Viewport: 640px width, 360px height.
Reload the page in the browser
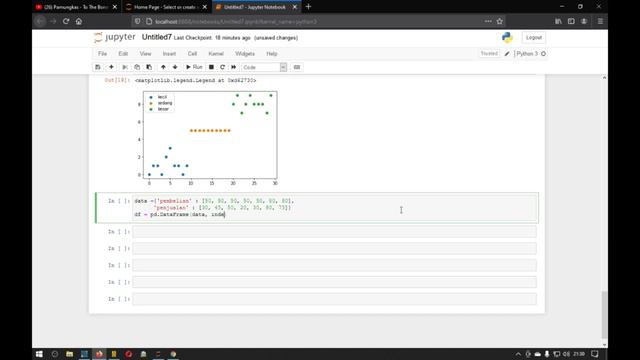pyautogui.click(x=66, y=21)
